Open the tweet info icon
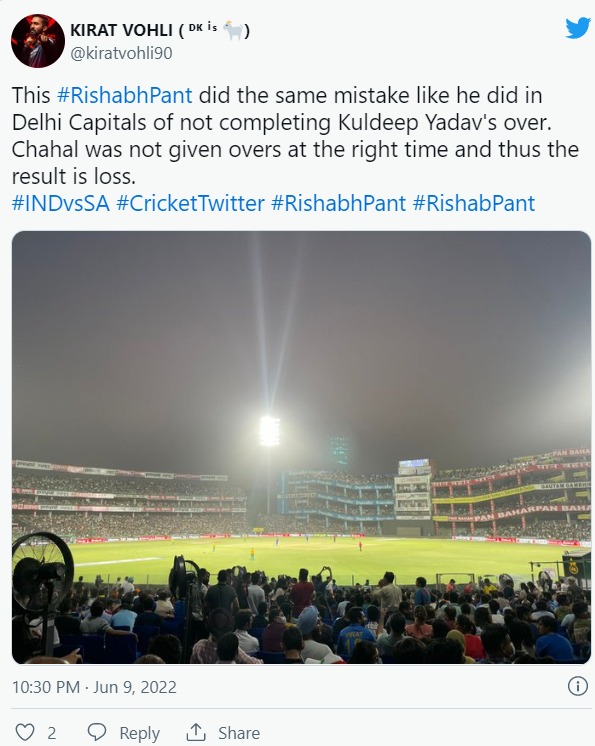Screen dimensions: 595x746 578,686
